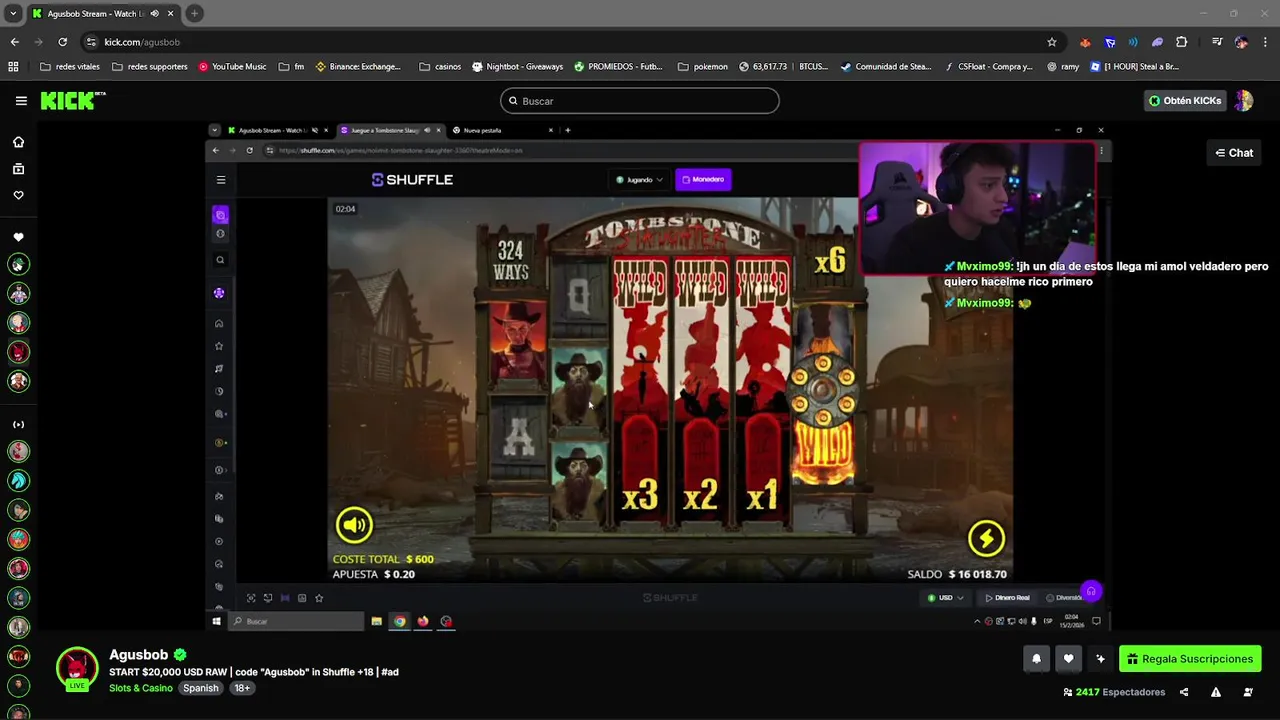Click the address bar with kick.com/agusbob
This screenshot has width=1280, height=720.
tap(570, 42)
